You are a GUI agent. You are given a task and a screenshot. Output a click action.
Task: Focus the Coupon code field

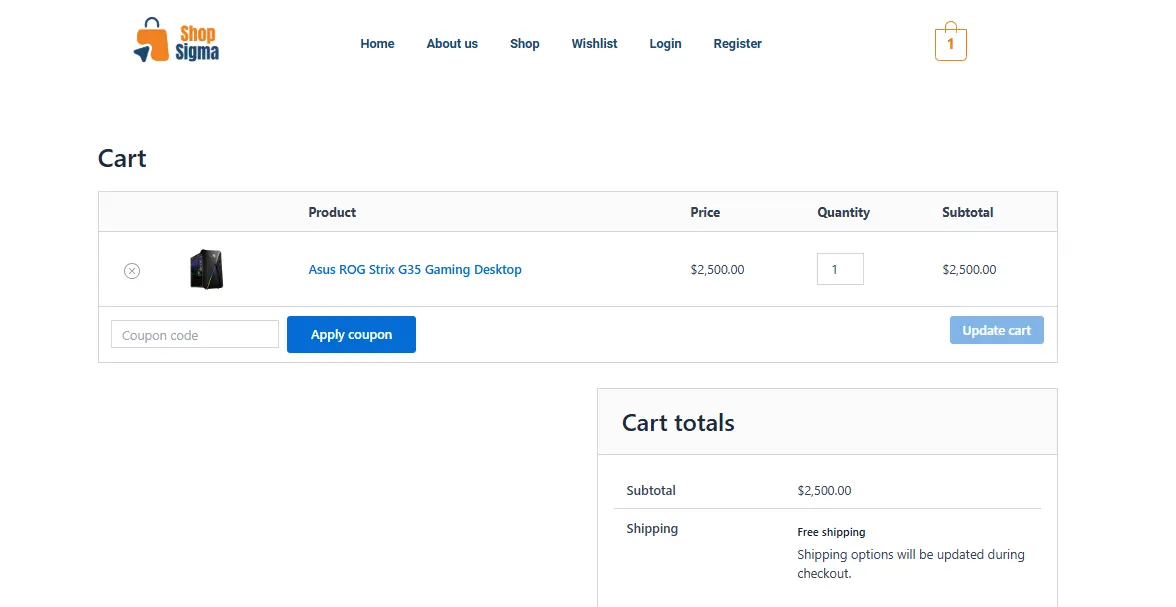click(x=195, y=335)
